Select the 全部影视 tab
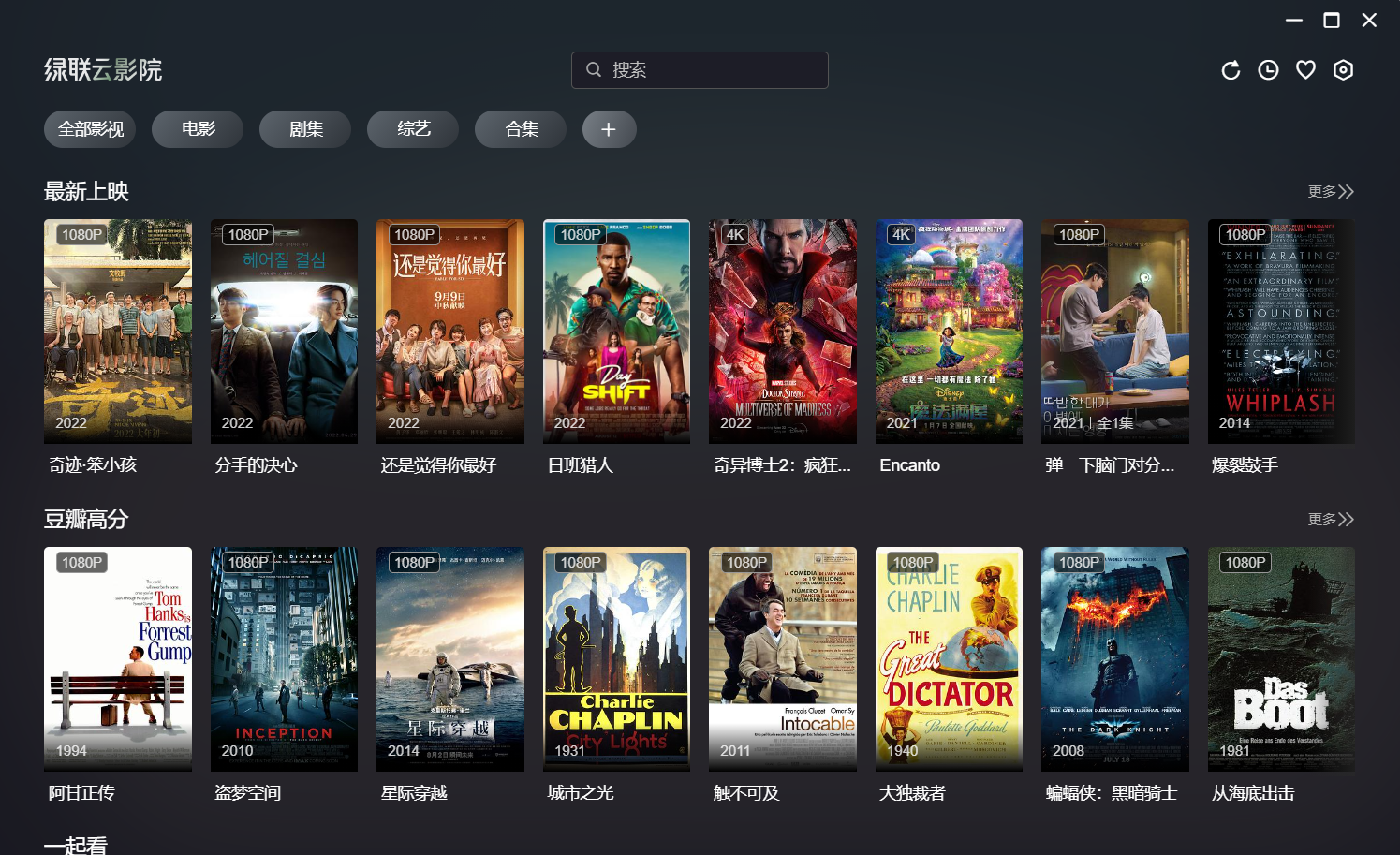 pyautogui.click(x=90, y=129)
